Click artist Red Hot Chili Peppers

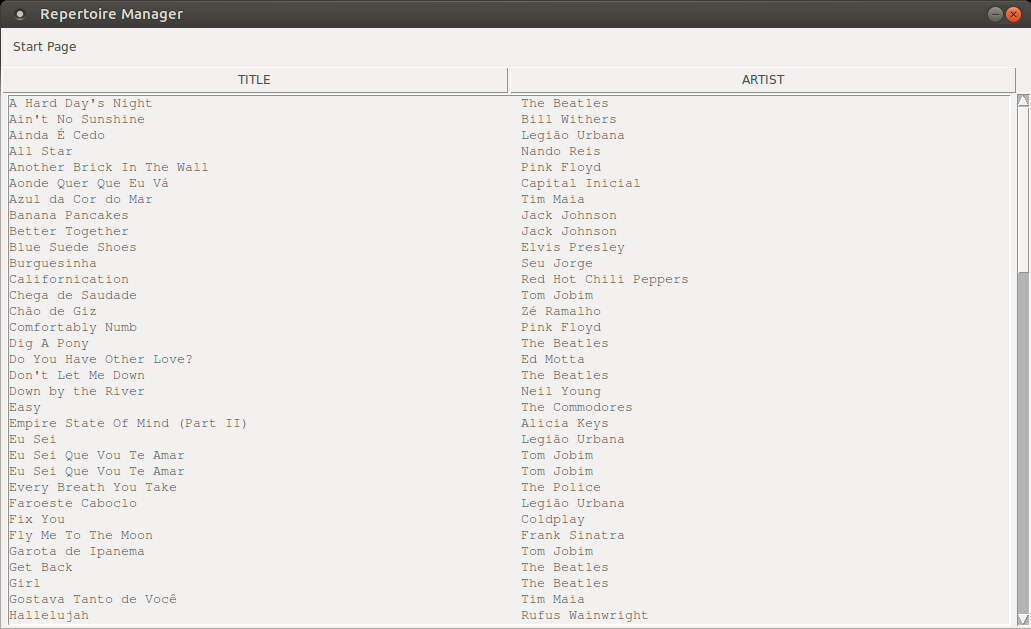(x=605, y=279)
